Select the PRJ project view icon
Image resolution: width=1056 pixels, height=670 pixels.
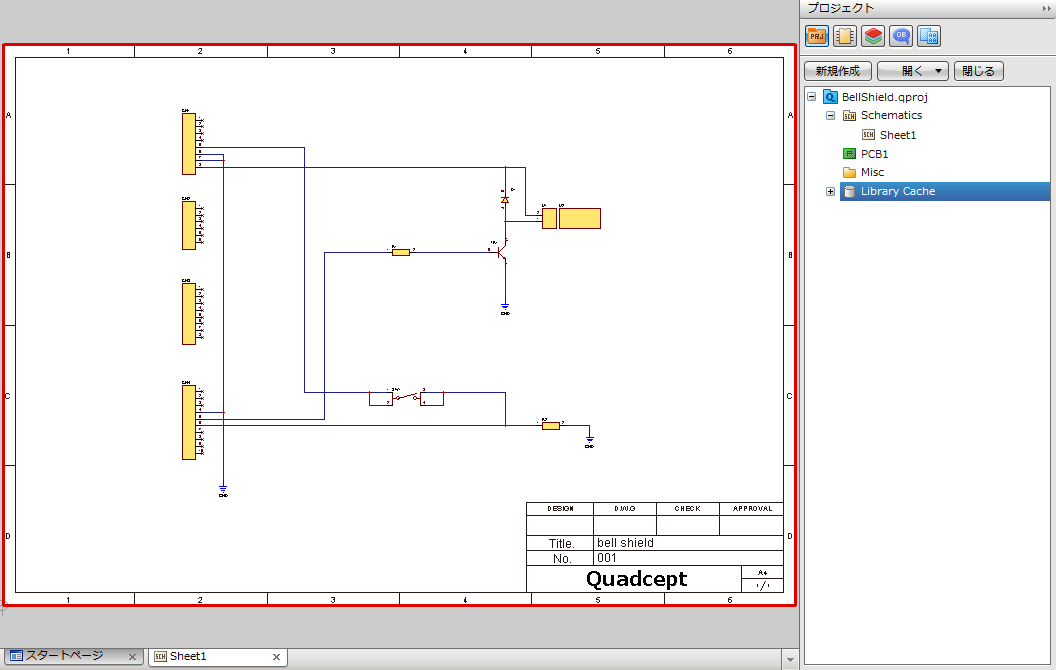point(816,35)
